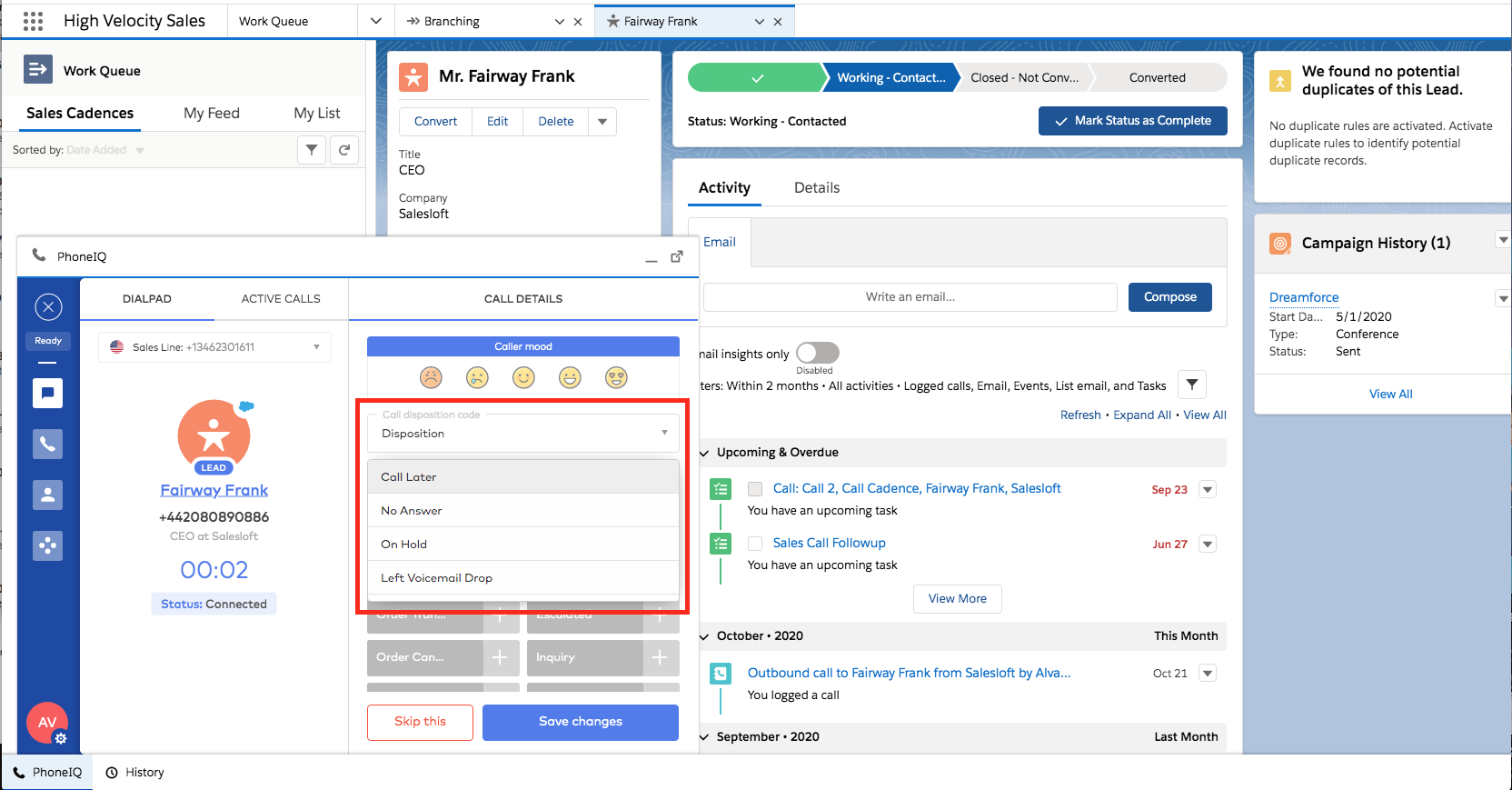Click Mark Status as Complete
Viewport: 1512px width, 790px height.
tap(1133, 121)
